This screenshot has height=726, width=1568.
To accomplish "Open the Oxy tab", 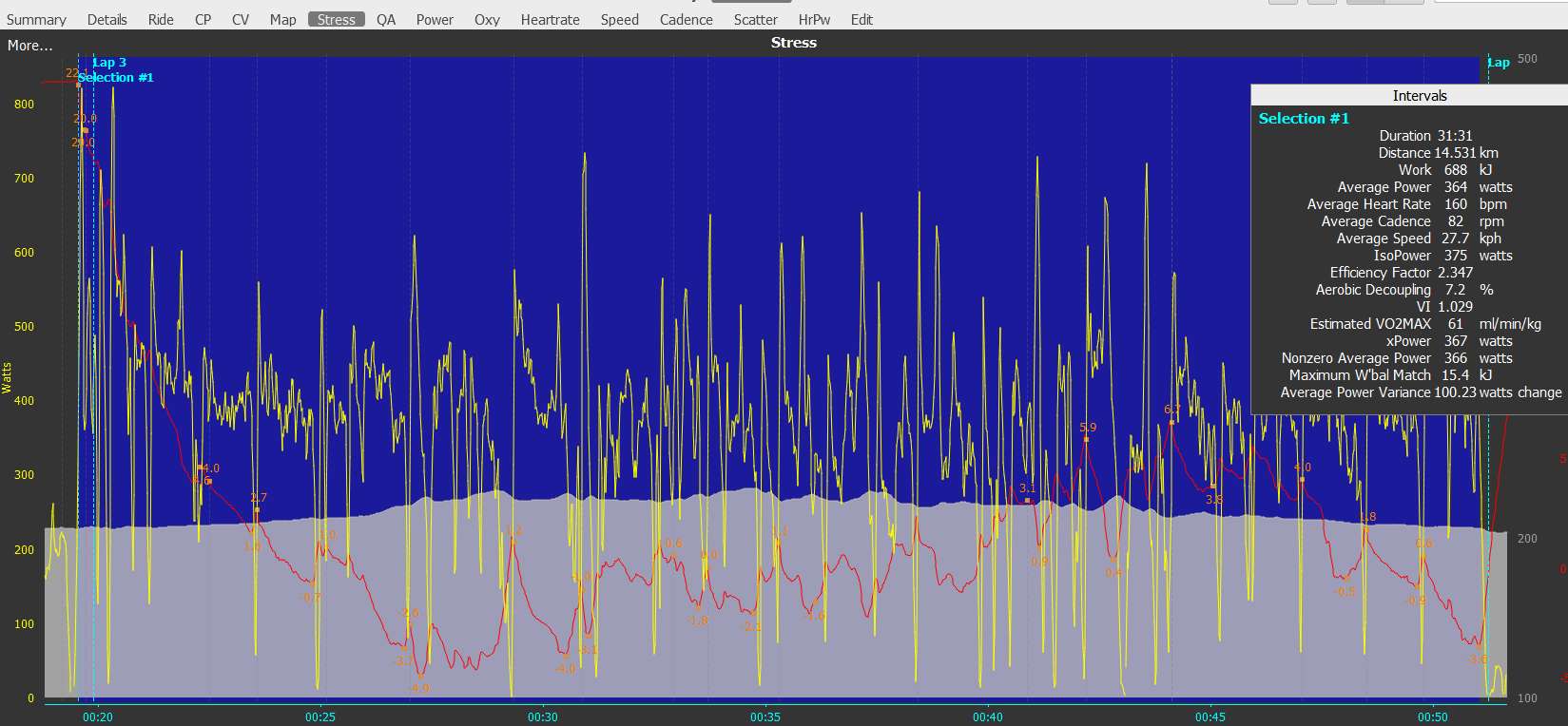I will [x=487, y=19].
